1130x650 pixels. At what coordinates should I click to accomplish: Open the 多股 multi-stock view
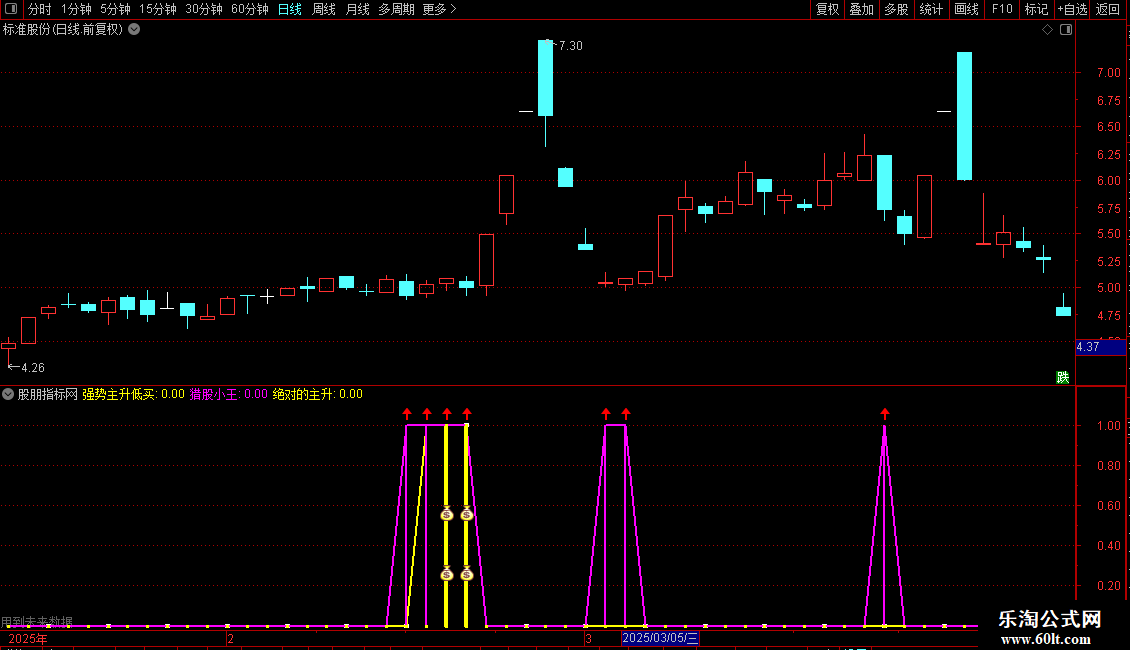897,9
